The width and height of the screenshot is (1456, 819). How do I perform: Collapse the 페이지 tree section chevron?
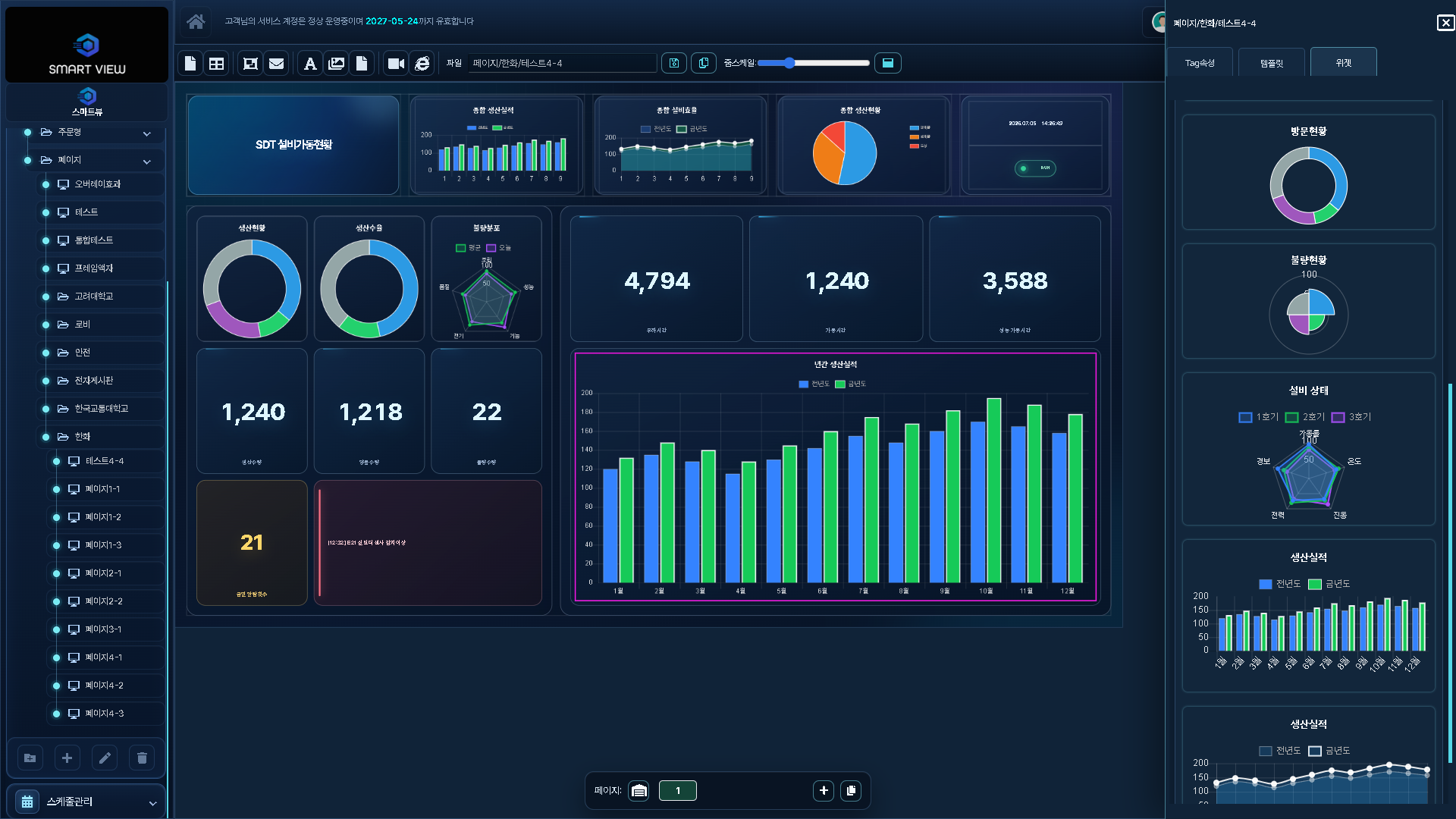coord(147,162)
